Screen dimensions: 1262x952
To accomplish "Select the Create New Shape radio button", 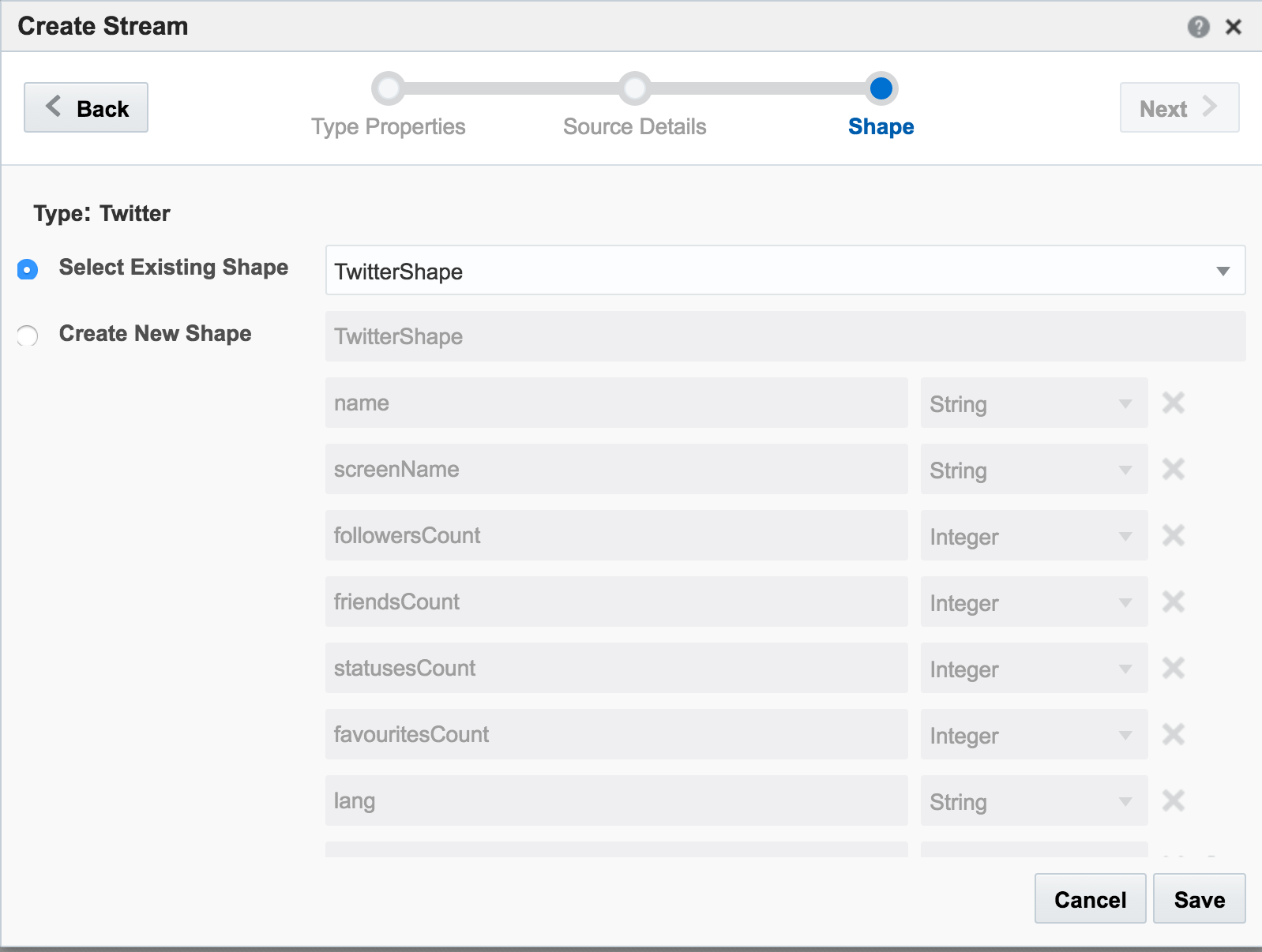I will click(28, 336).
